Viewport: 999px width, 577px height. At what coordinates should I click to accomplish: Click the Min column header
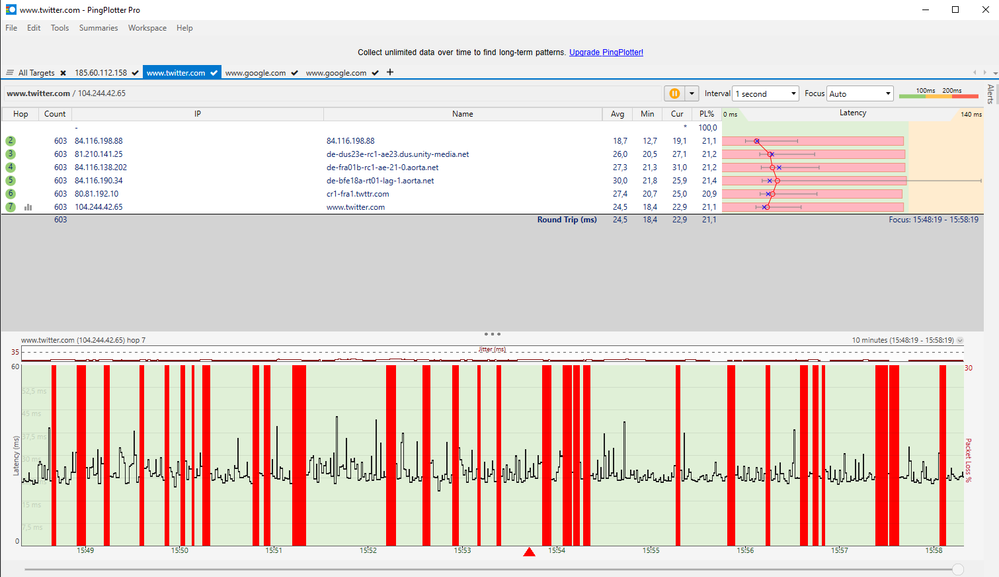pos(647,114)
